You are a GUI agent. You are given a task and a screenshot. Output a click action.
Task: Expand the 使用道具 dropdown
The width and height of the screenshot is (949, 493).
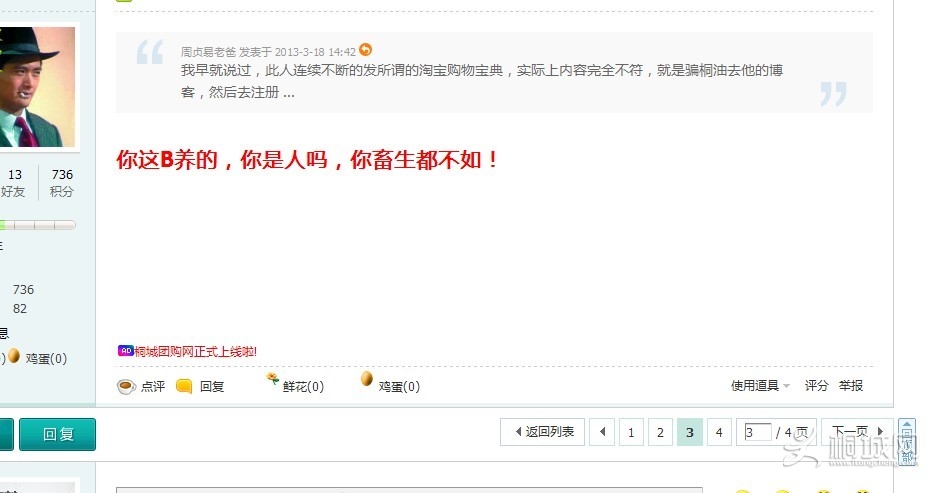pyautogui.click(x=760, y=386)
